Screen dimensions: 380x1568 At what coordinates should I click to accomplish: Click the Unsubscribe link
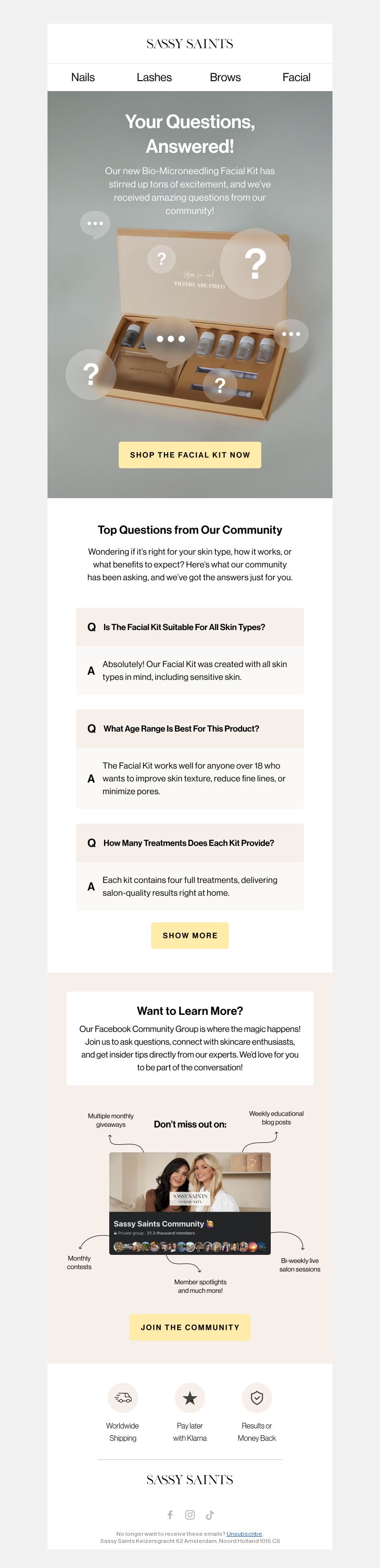(244, 1533)
